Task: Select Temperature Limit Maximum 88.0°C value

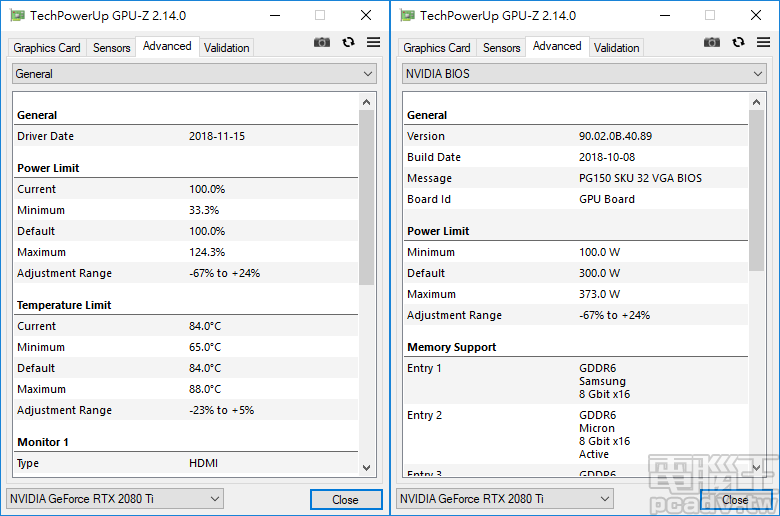Action: pos(205,389)
